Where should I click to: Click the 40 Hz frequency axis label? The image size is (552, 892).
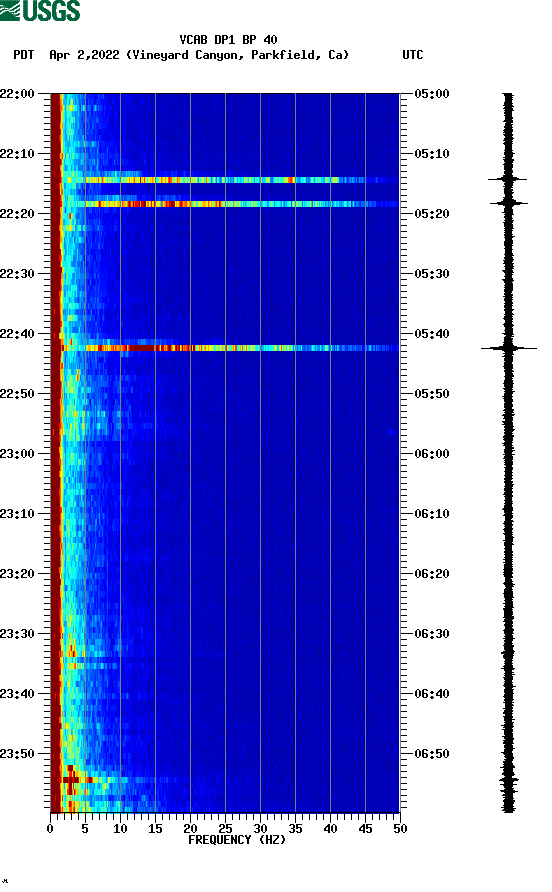331,829
